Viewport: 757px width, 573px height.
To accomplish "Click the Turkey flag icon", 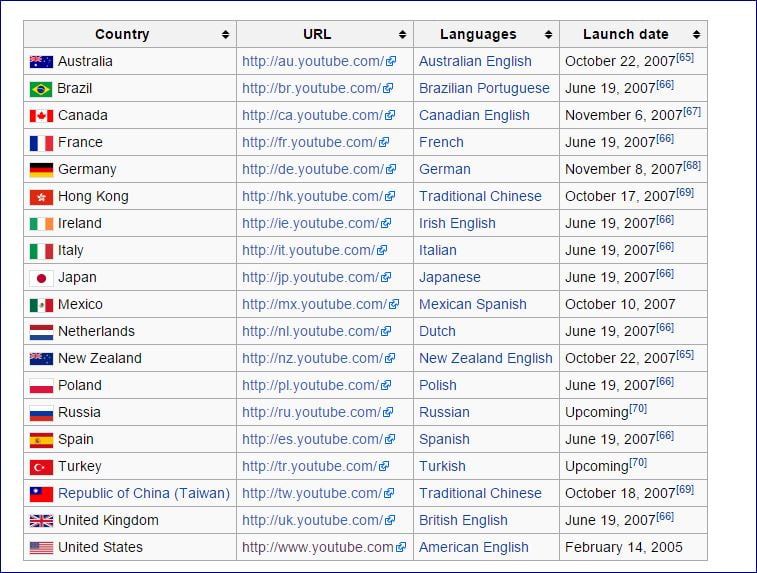I will click(x=41, y=466).
